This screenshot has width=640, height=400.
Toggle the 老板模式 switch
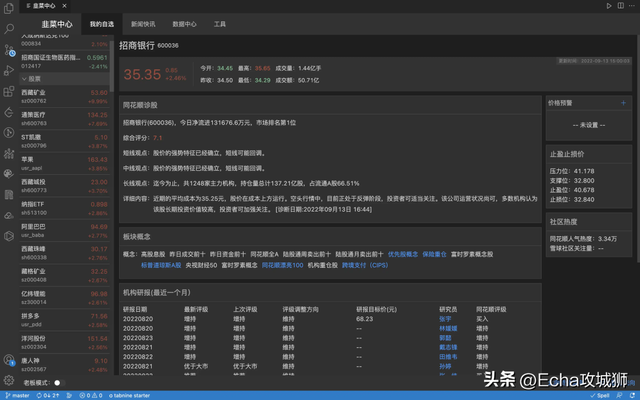[x=58, y=382]
